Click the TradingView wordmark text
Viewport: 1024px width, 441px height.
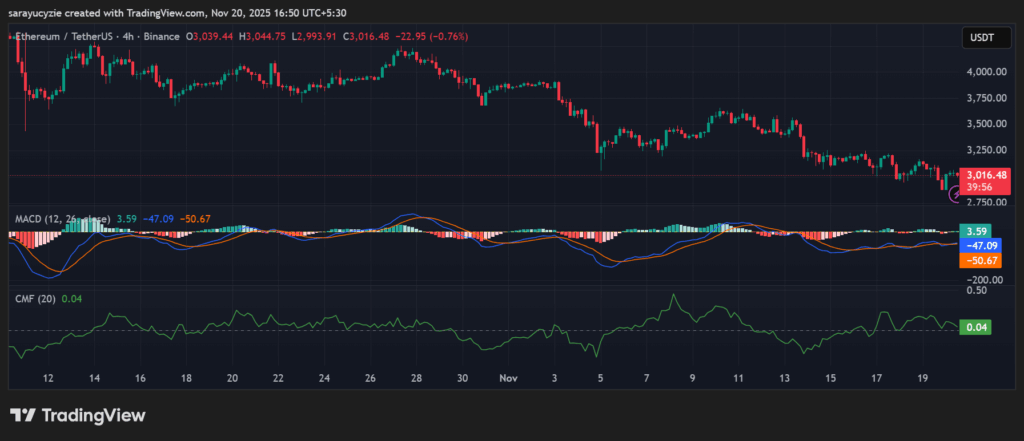click(x=91, y=415)
